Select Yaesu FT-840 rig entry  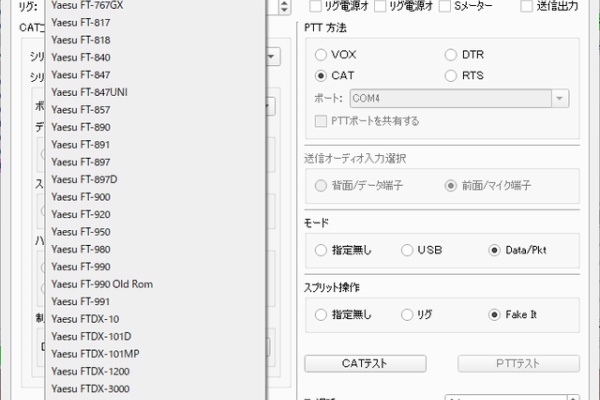(x=155, y=57)
